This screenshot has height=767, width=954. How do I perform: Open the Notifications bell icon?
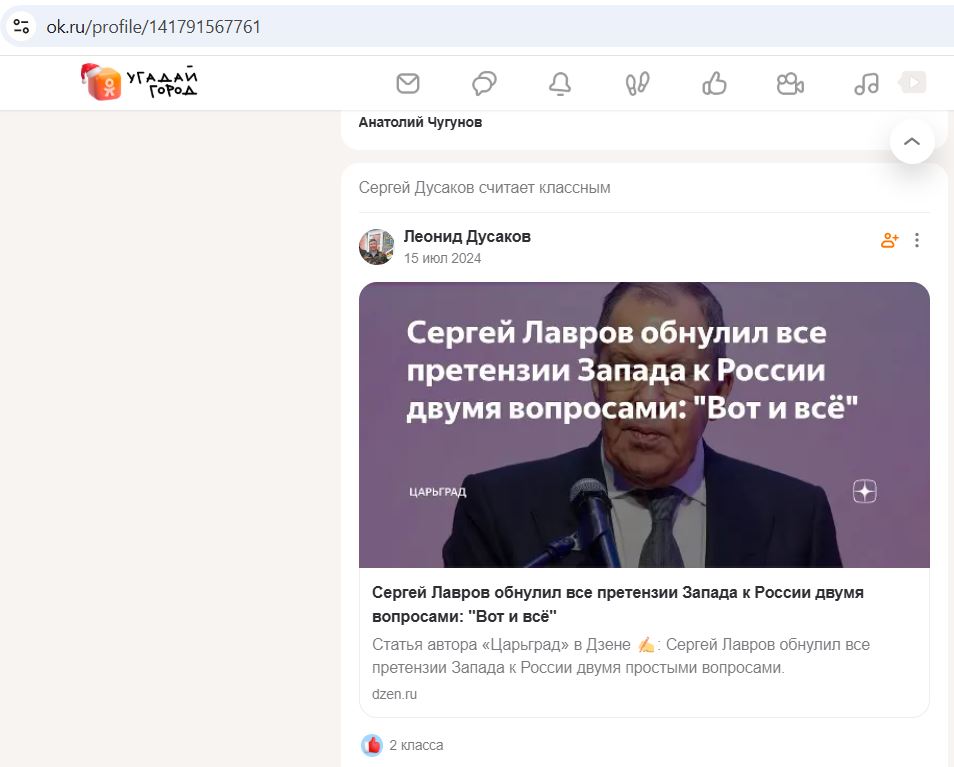pos(560,83)
